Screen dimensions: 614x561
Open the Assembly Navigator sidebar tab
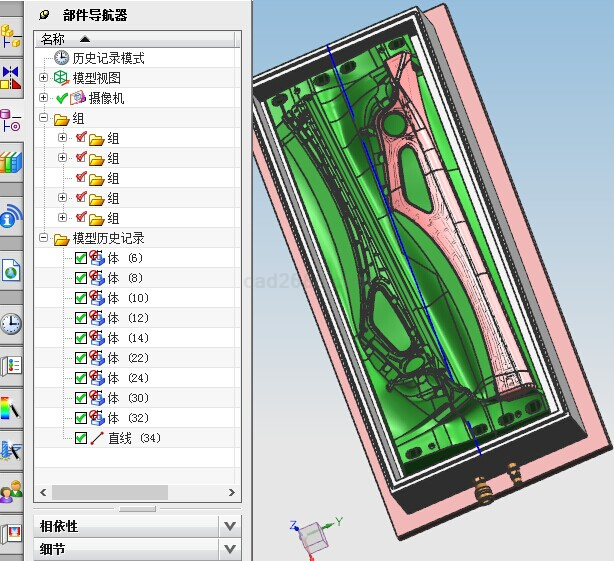coord(11,37)
